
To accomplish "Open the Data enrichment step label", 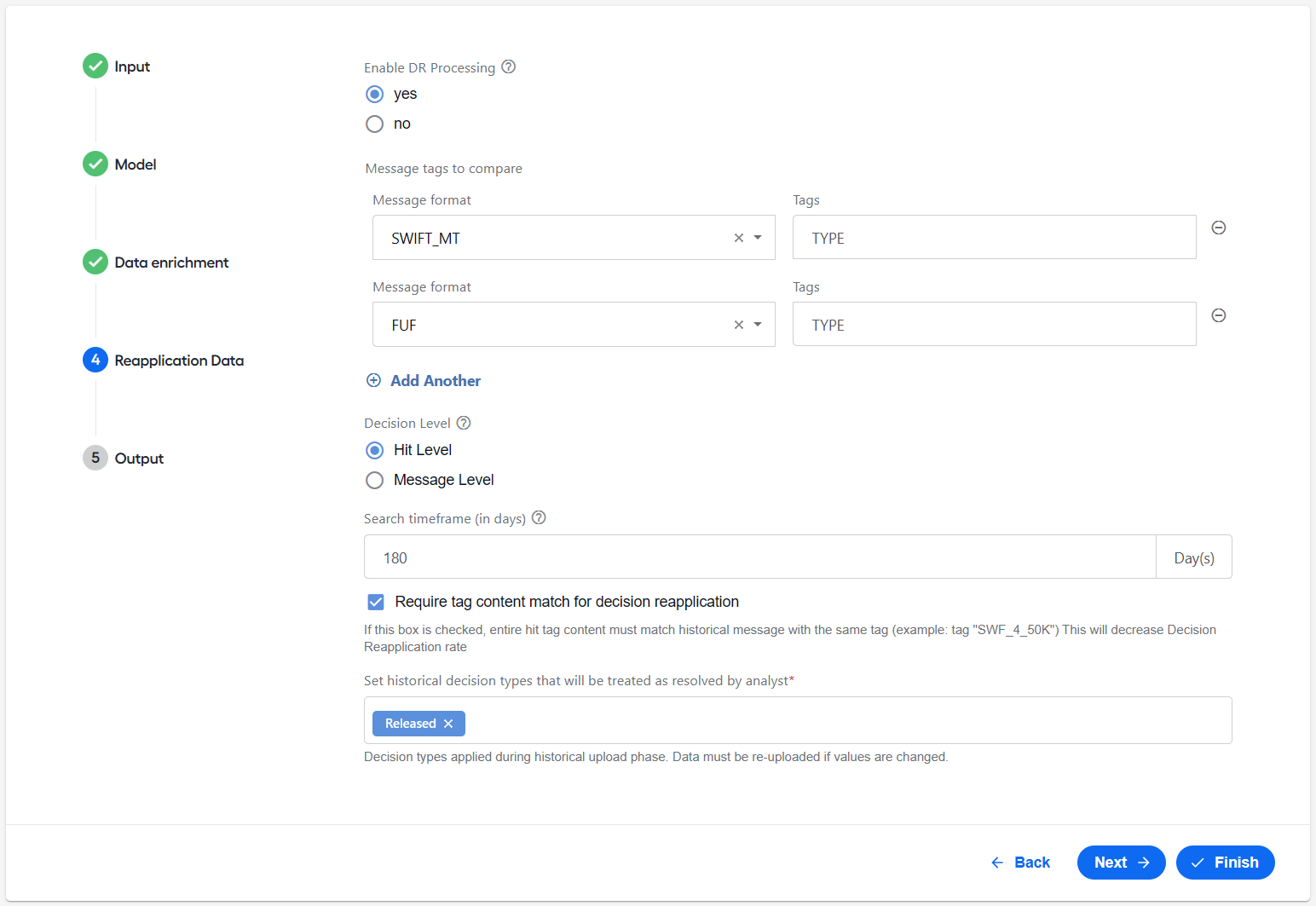I will (171, 263).
